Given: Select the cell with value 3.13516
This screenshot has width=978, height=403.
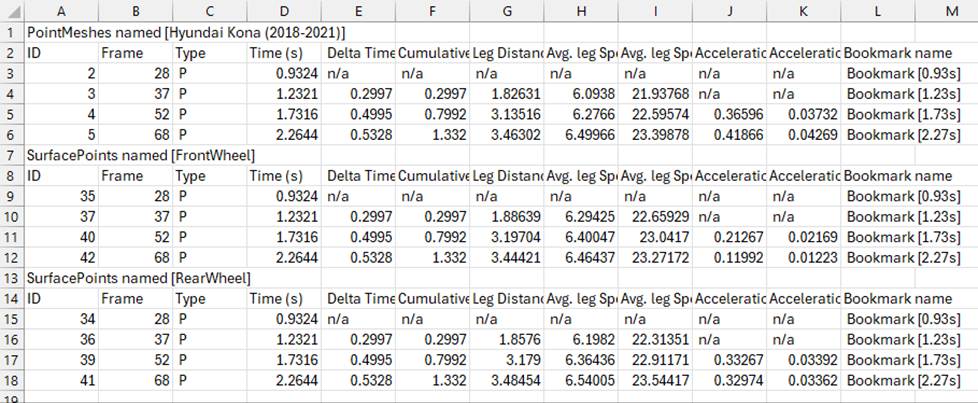Looking at the screenshot, I should [x=507, y=115].
